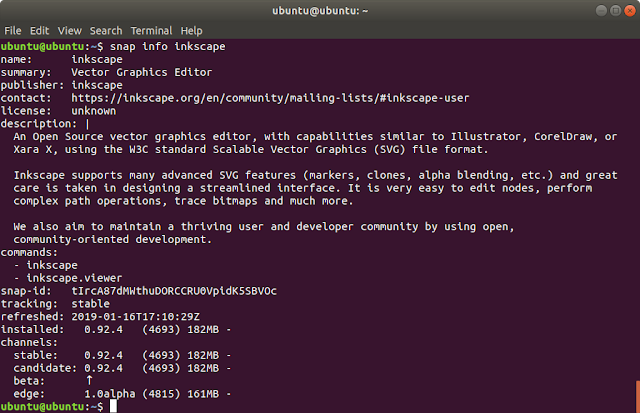
Task: Click the word 'Illustrator' in description
Action: pyautogui.click(x=486, y=137)
